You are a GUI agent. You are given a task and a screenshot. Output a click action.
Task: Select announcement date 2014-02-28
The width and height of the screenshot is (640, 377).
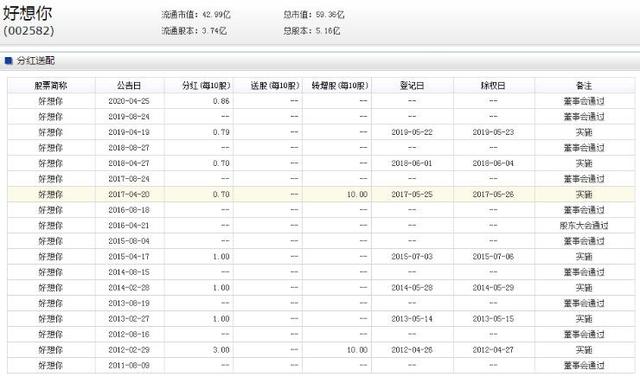click(129, 288)
